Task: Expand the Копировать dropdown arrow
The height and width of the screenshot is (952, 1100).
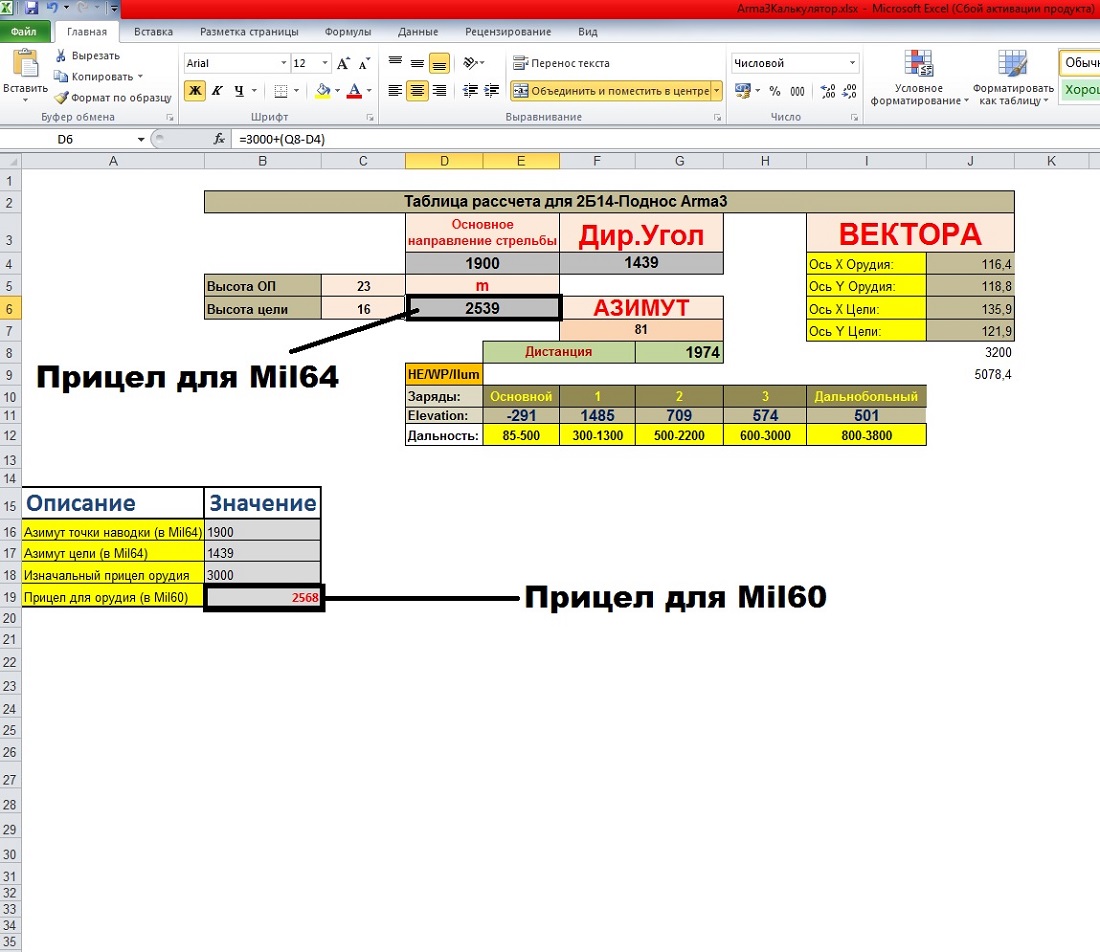Action: 140,76
